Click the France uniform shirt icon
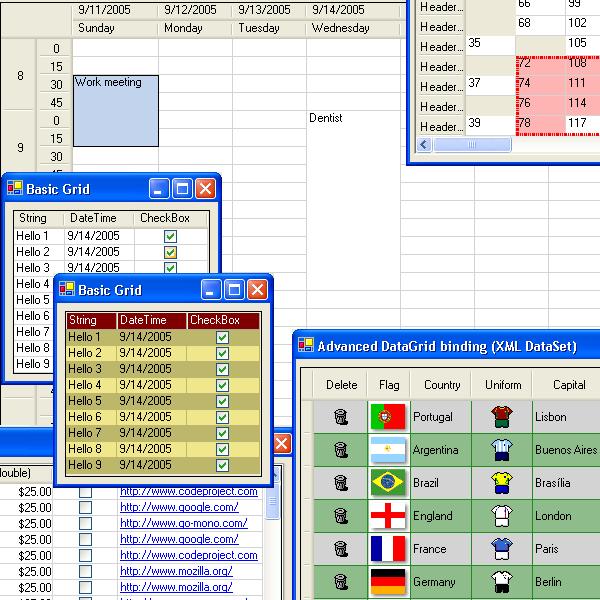Viewport: 600px width, 600px height. click(502, 549)
